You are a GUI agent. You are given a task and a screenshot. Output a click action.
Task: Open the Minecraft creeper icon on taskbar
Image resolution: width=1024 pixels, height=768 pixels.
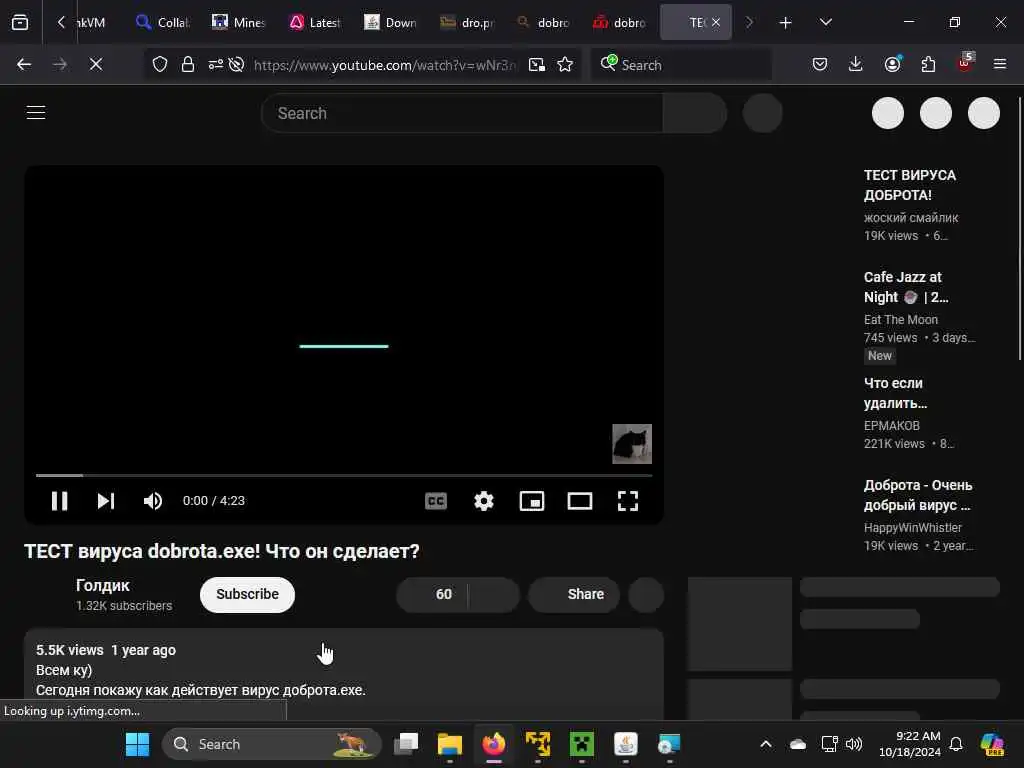(x=581, y=744)
